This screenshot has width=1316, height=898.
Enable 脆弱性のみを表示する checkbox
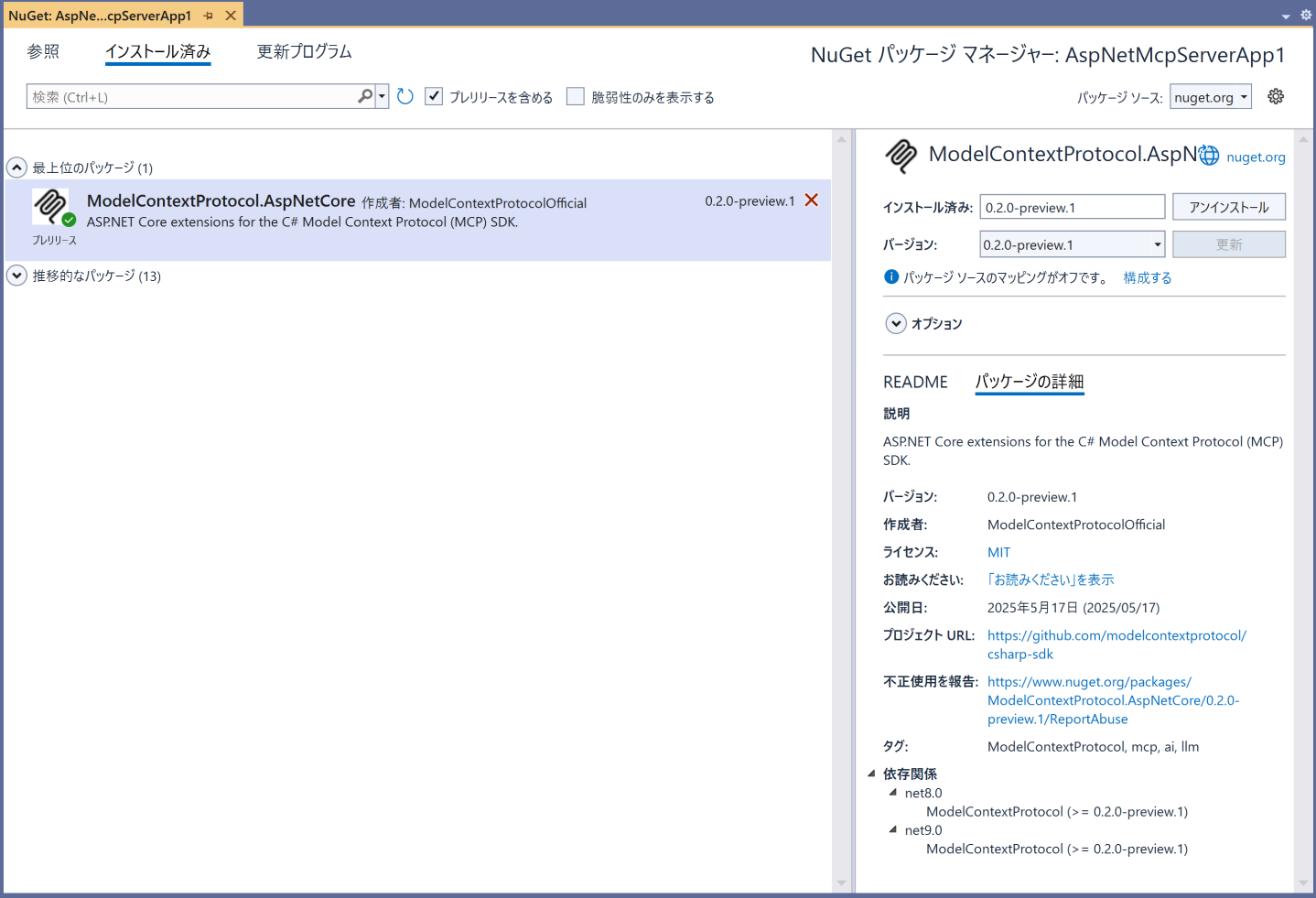click(x=576, y=96)
